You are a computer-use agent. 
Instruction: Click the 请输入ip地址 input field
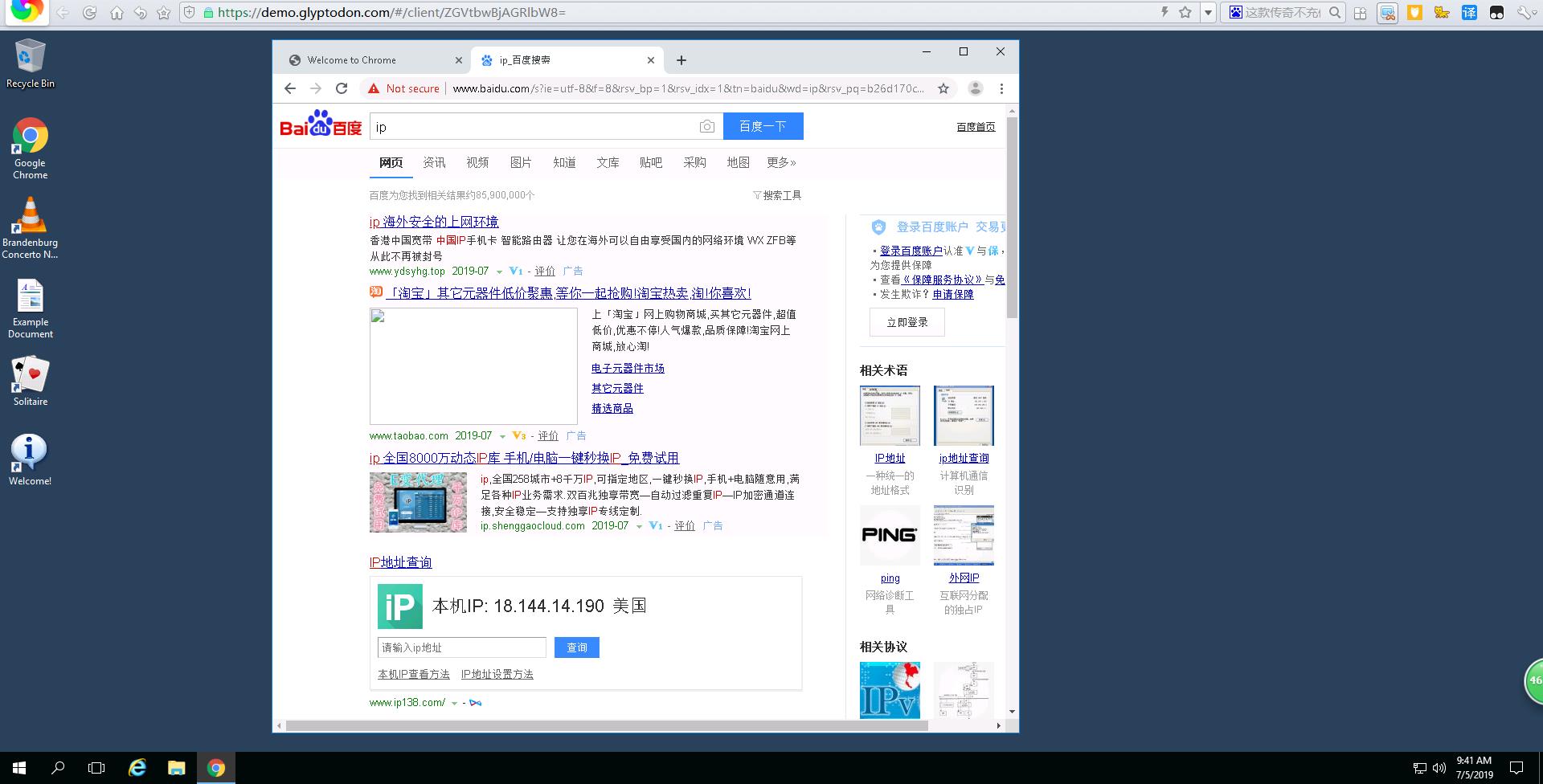[x=462, y=647]
